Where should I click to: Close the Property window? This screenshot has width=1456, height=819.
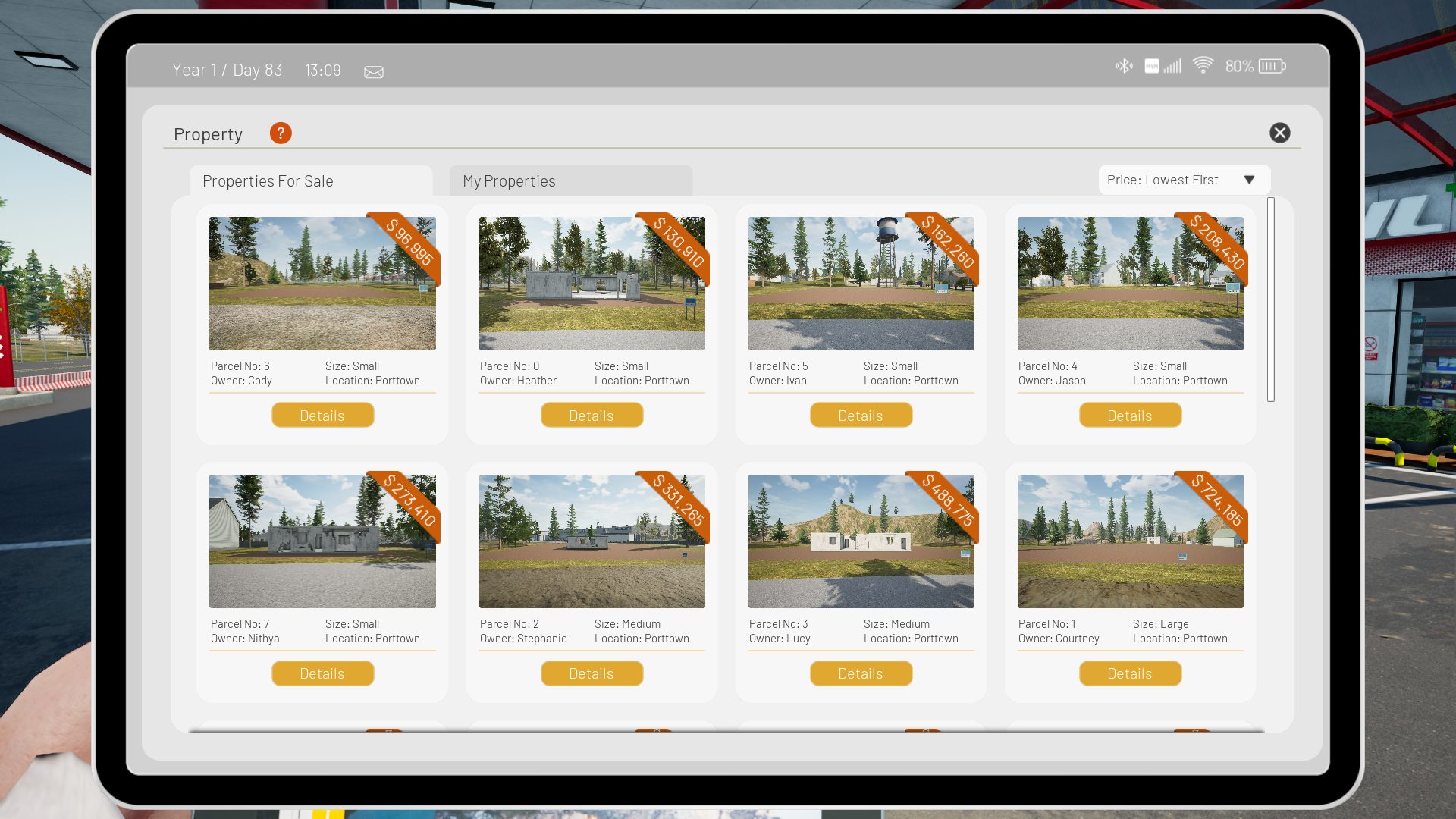pos(1279,133)
